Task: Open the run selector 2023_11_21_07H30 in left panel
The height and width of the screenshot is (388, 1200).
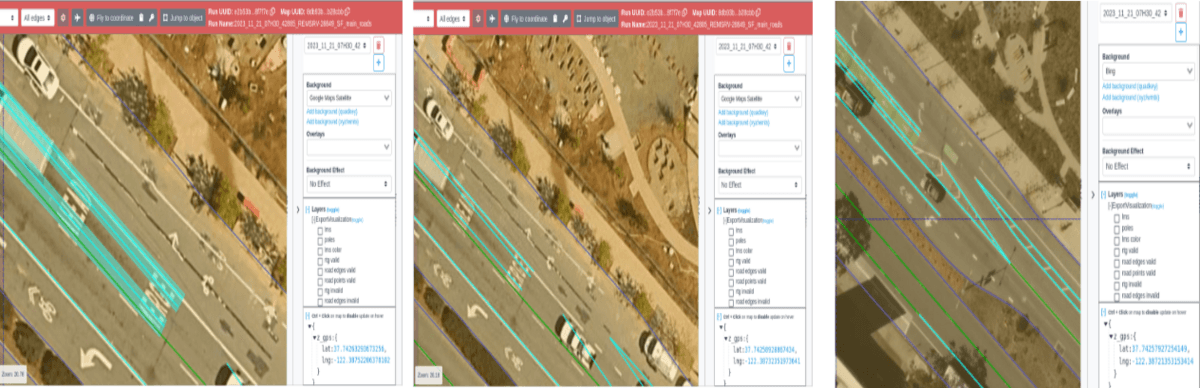Action: click(337, 45)
